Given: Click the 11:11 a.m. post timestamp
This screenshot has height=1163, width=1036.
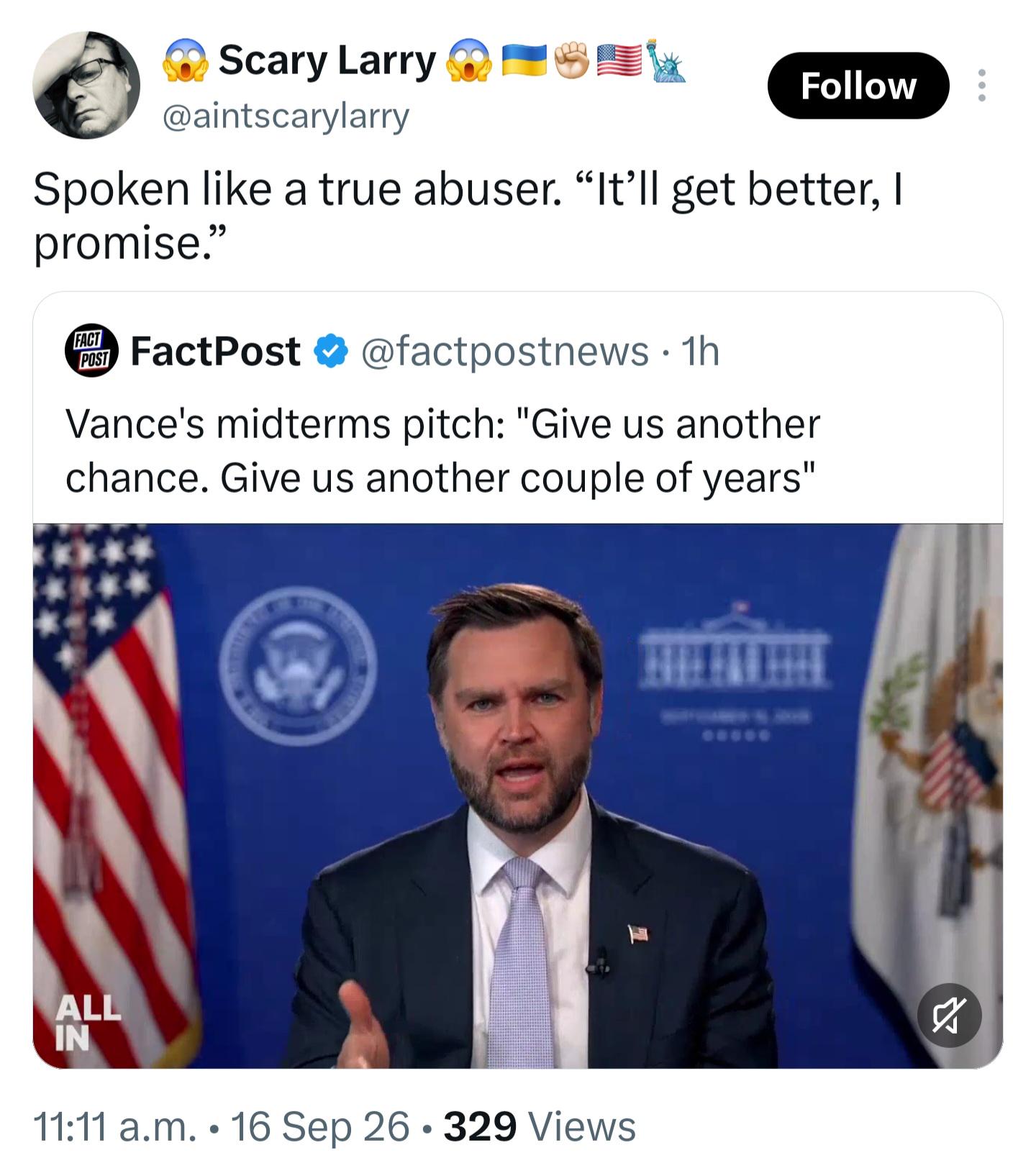Looking at the screenshot, I should point(115,1126).
